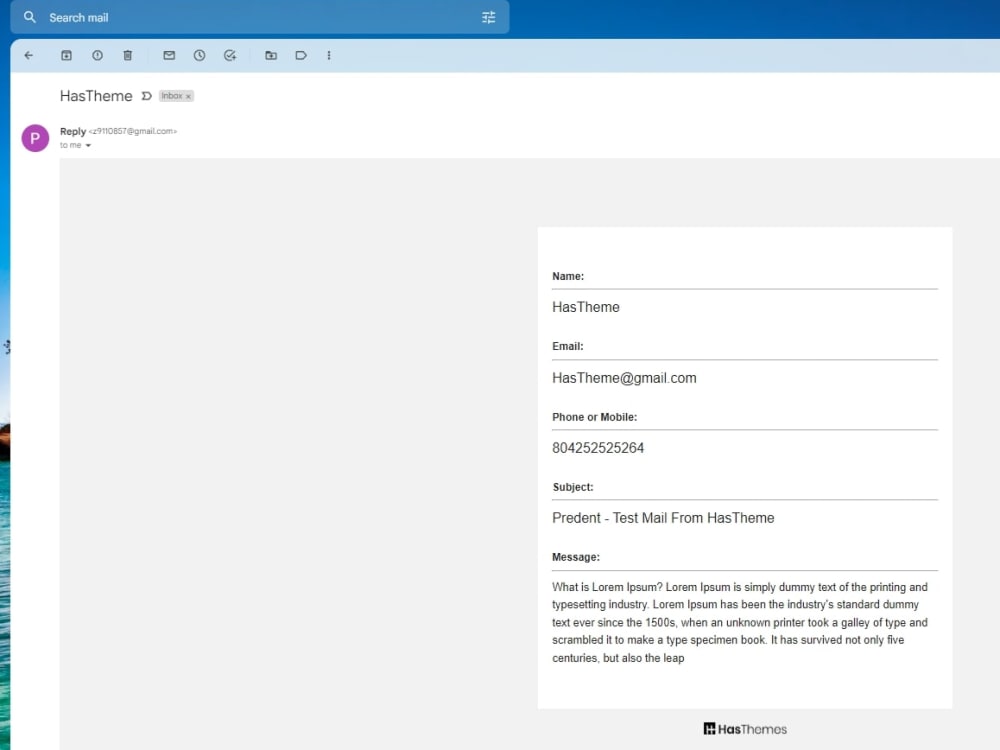The height and width of the screenshot is (750, 1000).
Task: Click the search magnifier icon
Action: (x=29, y=17)
